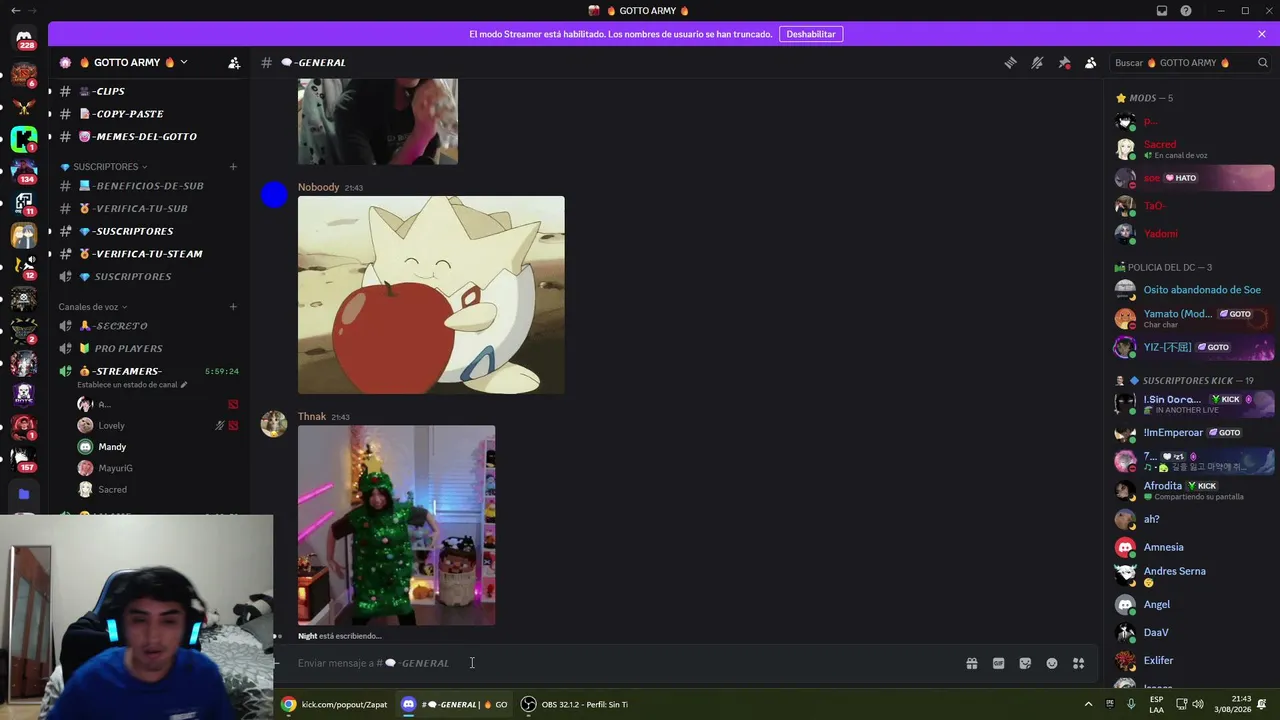1280x720 pixels.
Task: Open the sticker picker
Action: pos(1025,663)
